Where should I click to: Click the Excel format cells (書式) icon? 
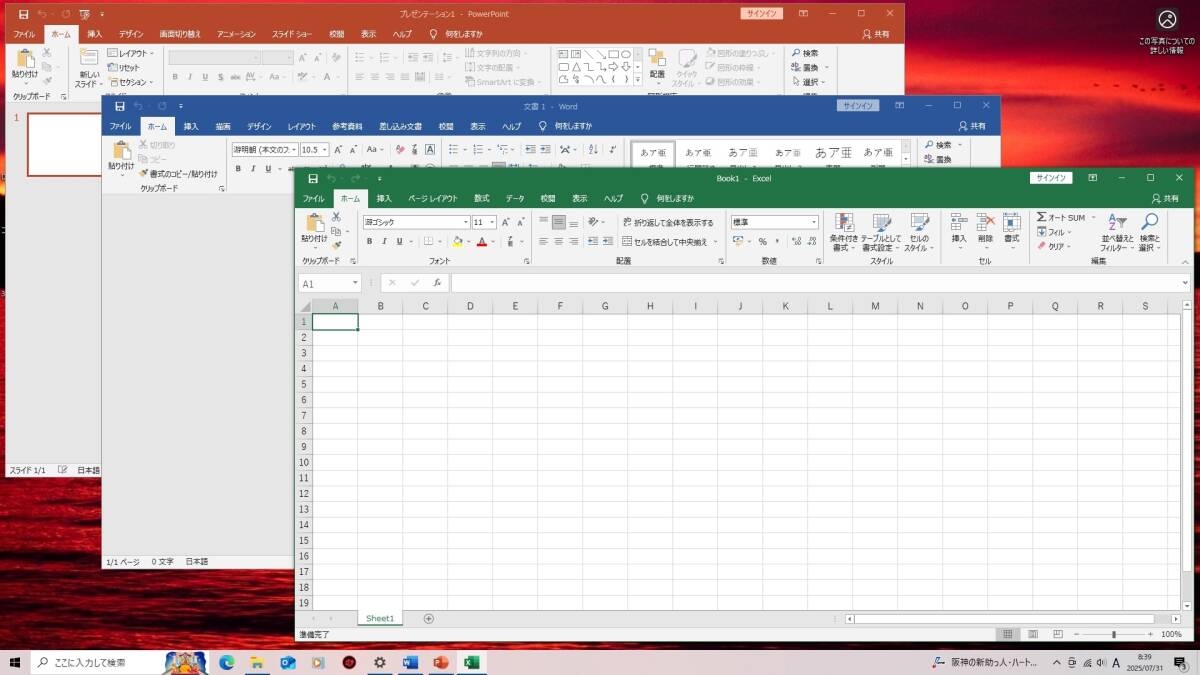pyautogui.click(x=1011, y=223)
